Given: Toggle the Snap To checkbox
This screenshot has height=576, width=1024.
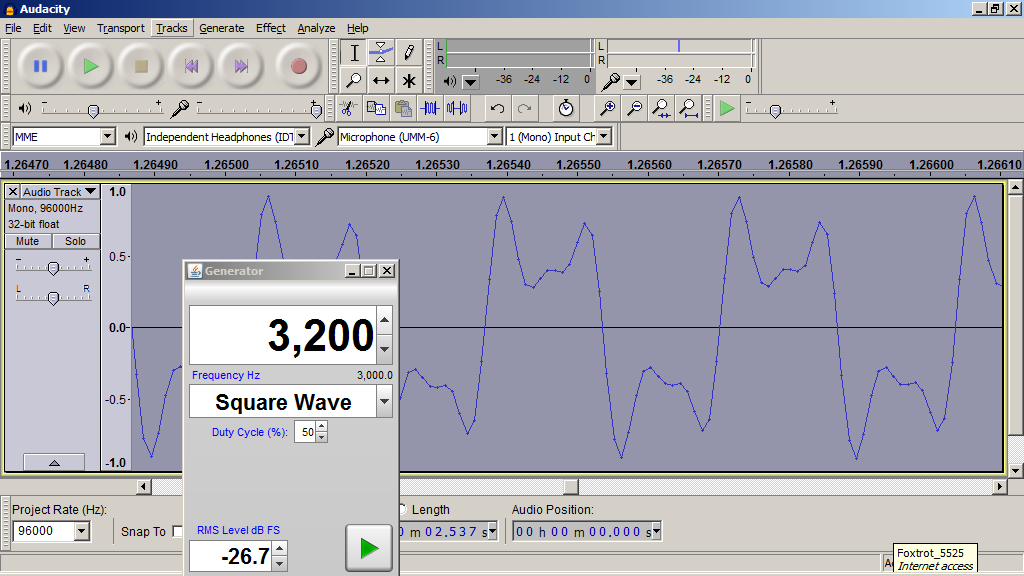Looking at the screenshot, I should (177, 532).
